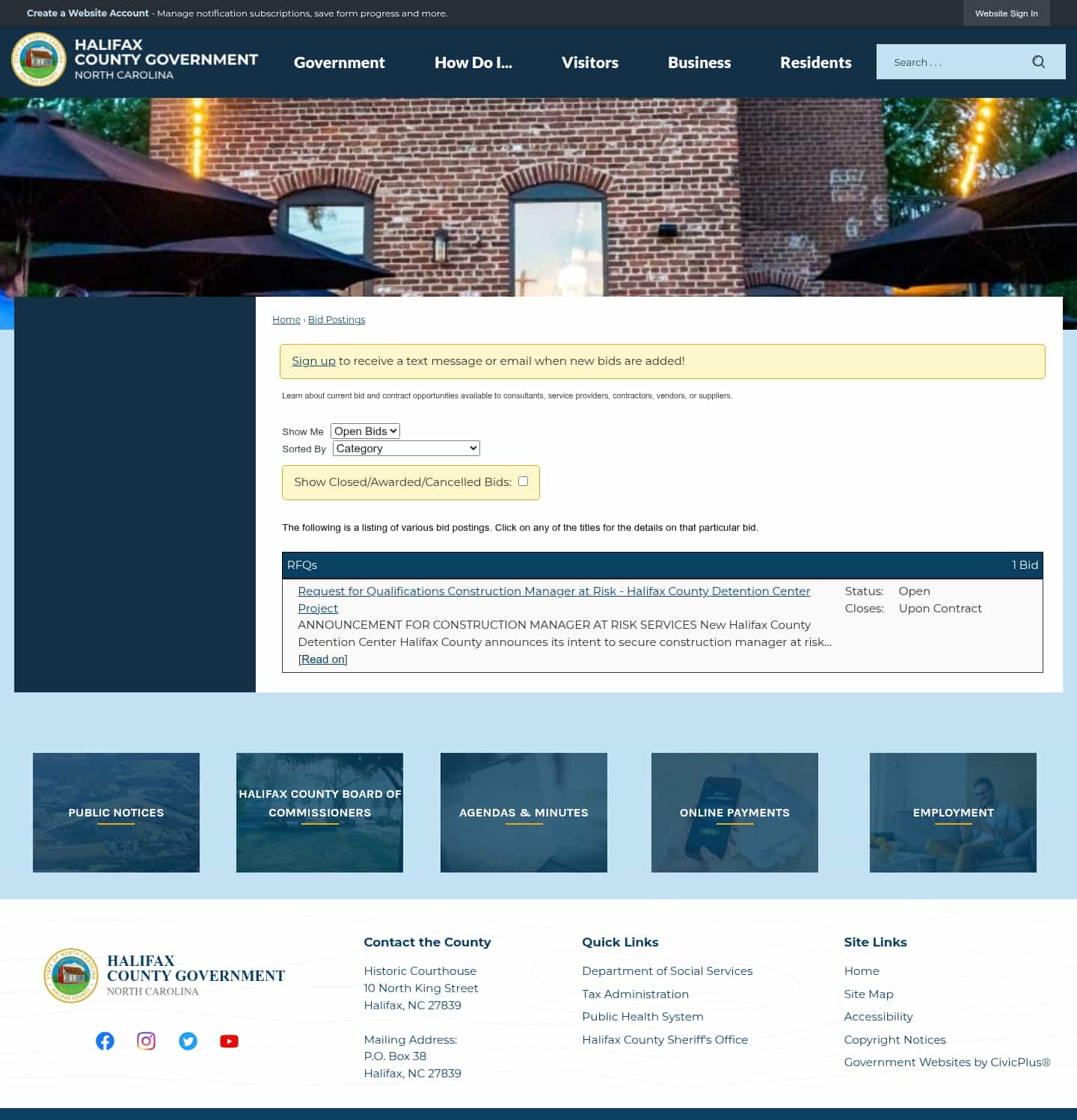Open the How Do I... menu
The image size is (1077, 1120).
[473, 63]
